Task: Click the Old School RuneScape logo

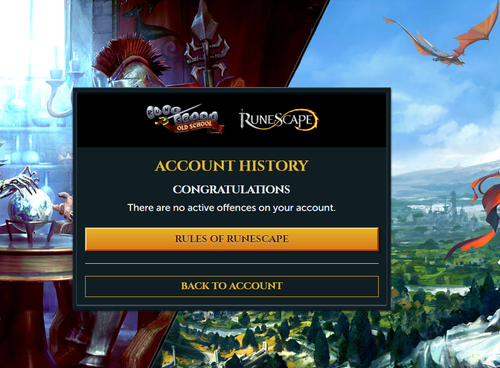Action: tap(185, 119)
